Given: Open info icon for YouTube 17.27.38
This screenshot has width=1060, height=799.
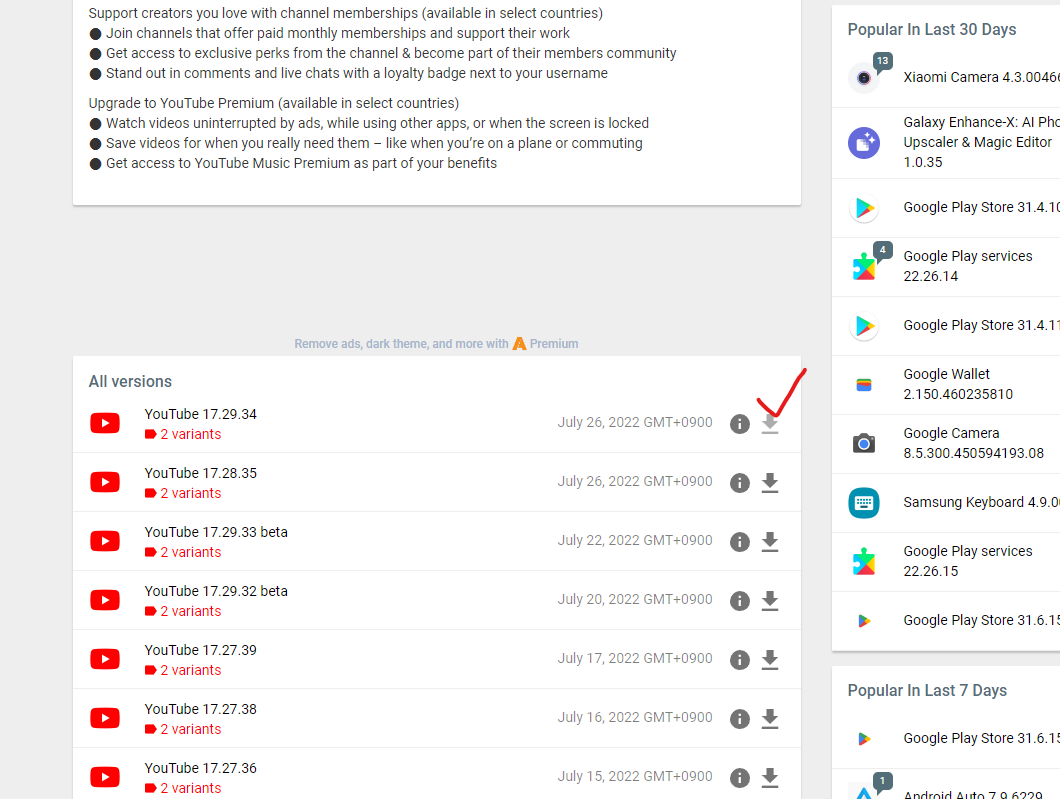Looking at the screenshot, I should 740,719.
